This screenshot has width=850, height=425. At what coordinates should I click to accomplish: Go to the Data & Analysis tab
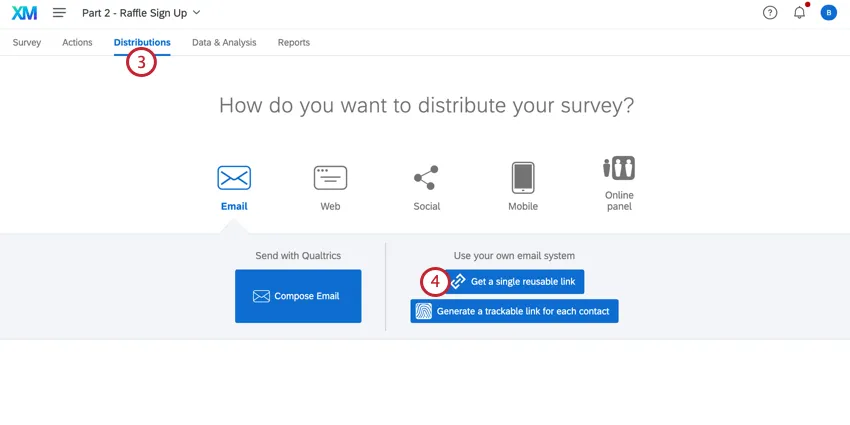pyautogui.click(x=224, y=43)
